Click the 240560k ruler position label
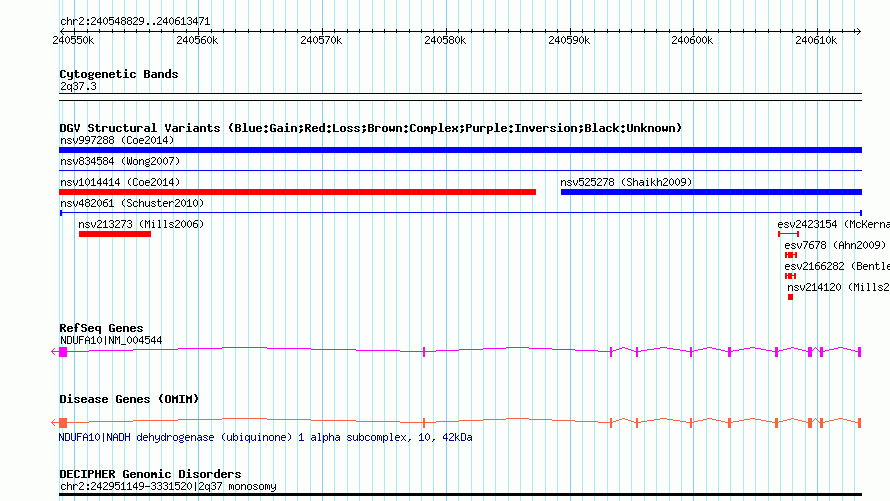The width and height of the screenshot is (890, 501). [197, 40]
